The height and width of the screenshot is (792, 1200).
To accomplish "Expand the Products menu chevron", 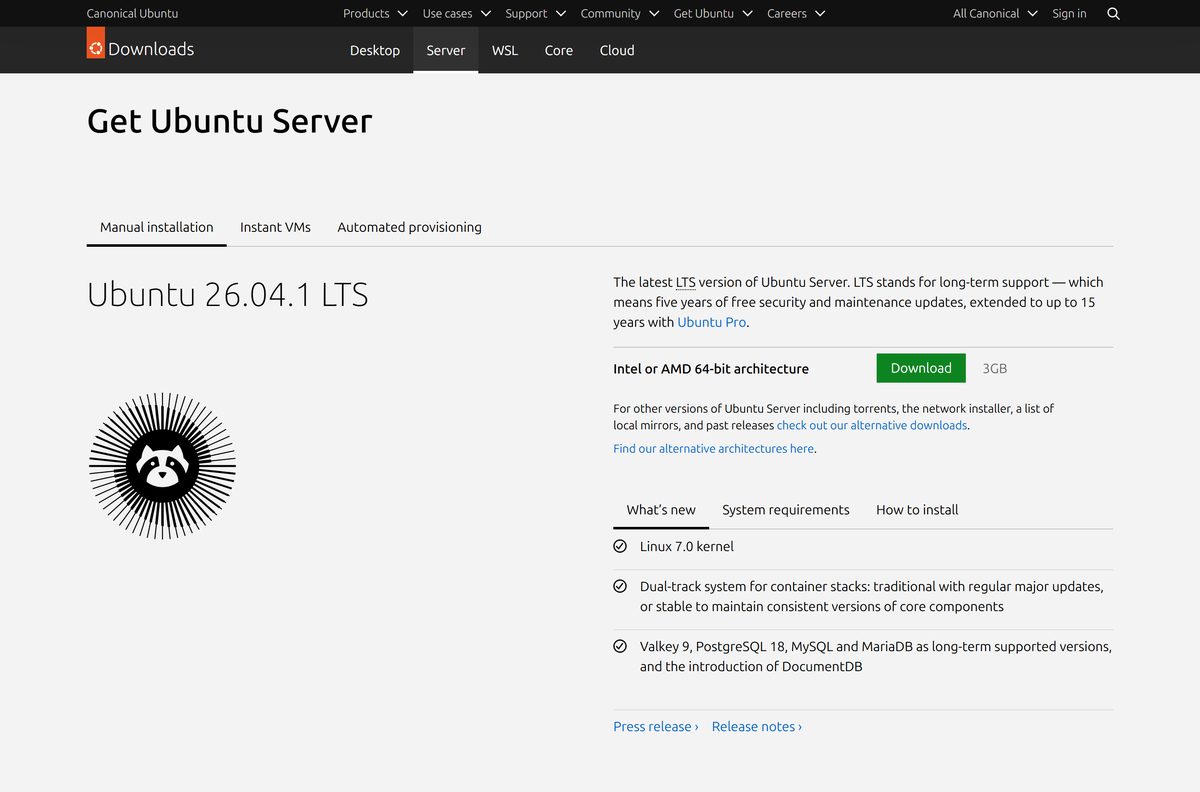I will click(x=403, y=14).
